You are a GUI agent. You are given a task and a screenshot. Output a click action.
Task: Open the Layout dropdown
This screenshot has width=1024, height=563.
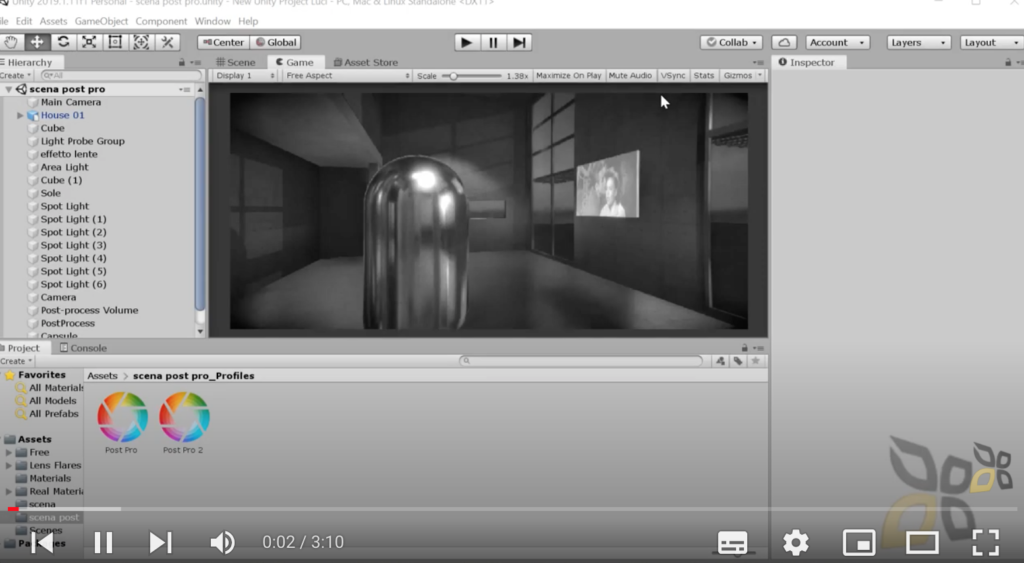point(991,42)
